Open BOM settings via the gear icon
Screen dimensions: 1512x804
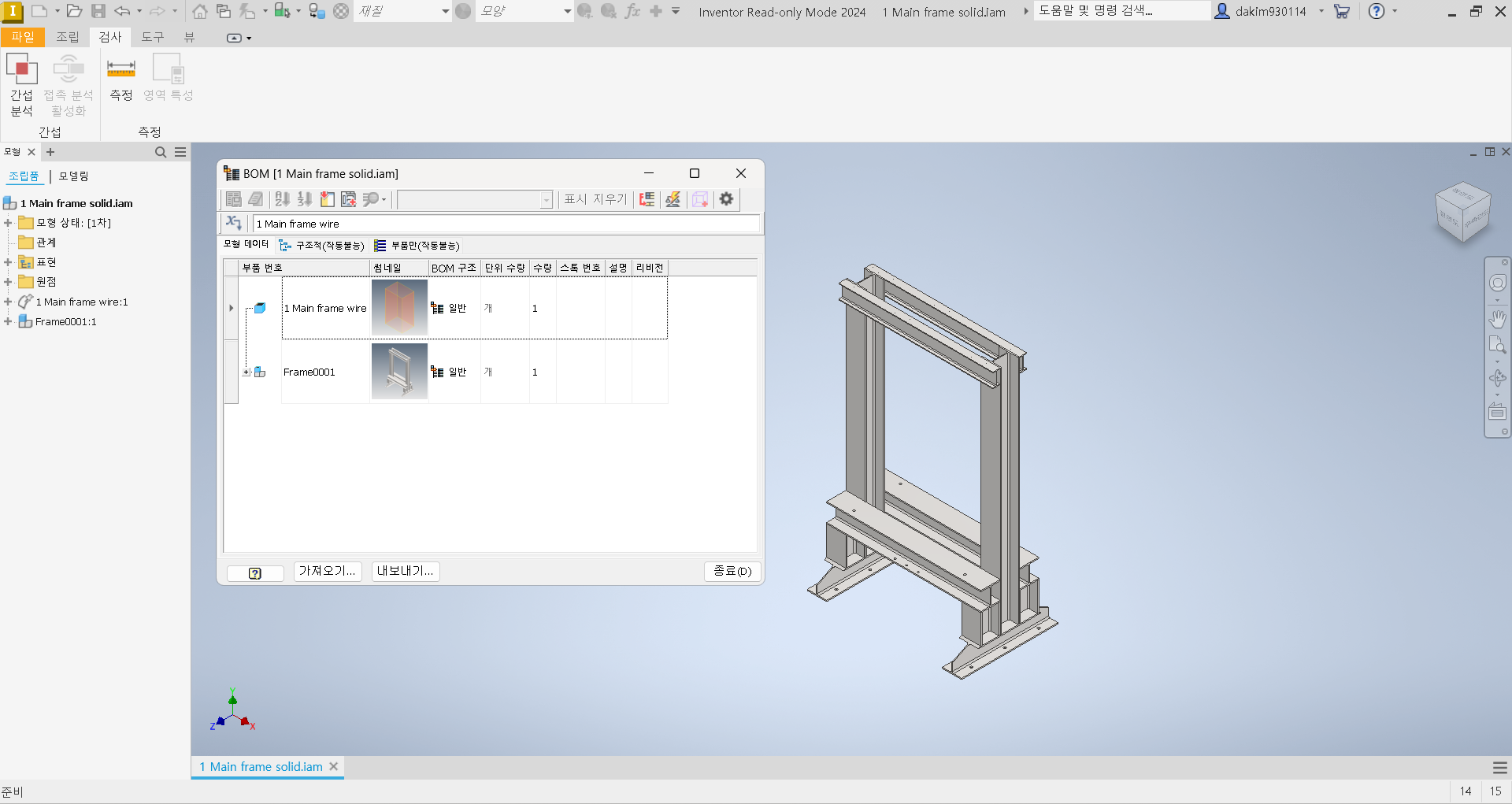pyautogui.click(x=726, y=199)
